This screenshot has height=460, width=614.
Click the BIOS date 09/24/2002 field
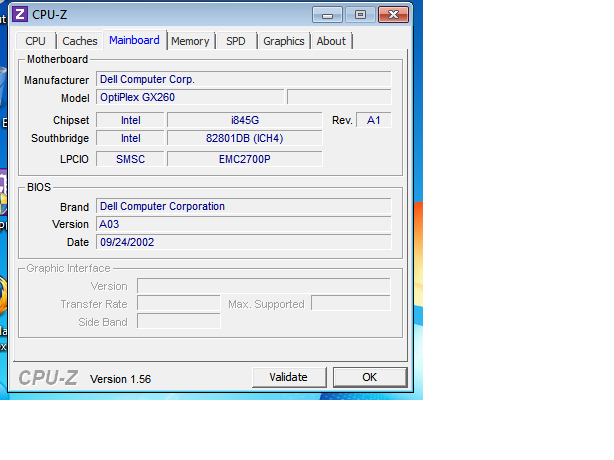[x=243, y=242]
